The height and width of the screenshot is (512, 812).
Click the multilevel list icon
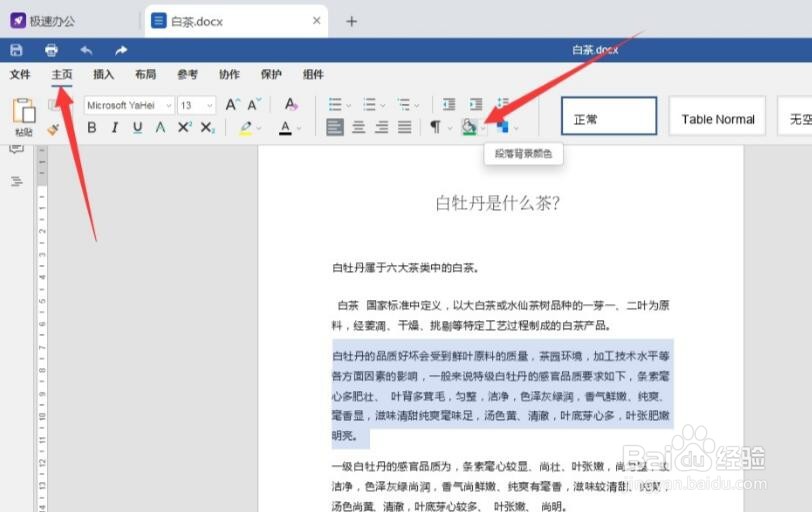(403, 105)
